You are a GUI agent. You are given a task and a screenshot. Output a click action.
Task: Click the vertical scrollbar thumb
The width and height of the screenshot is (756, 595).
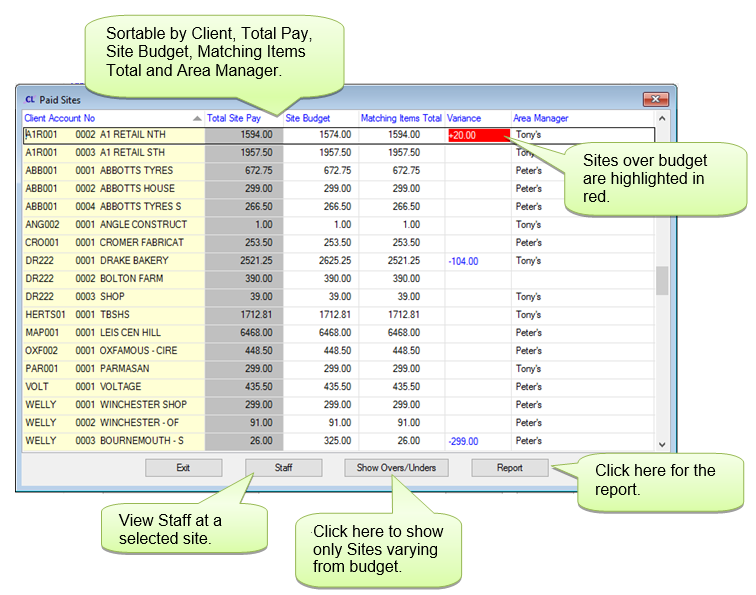point(661,281)
